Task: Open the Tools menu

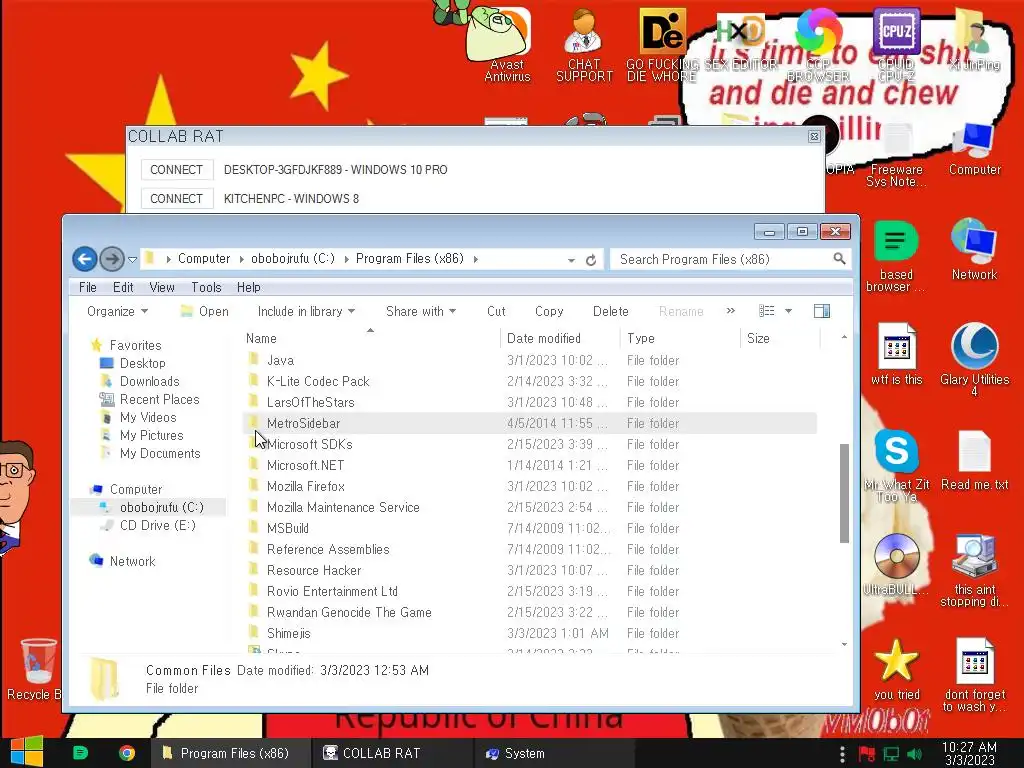Action: pyautogui.click(x=206, y=287)
